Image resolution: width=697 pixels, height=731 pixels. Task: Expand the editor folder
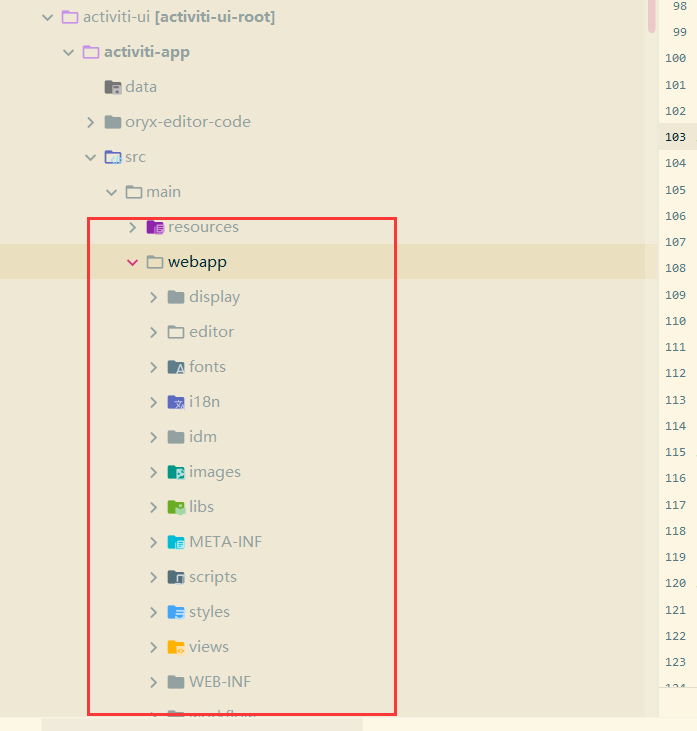tap(153, 332)
